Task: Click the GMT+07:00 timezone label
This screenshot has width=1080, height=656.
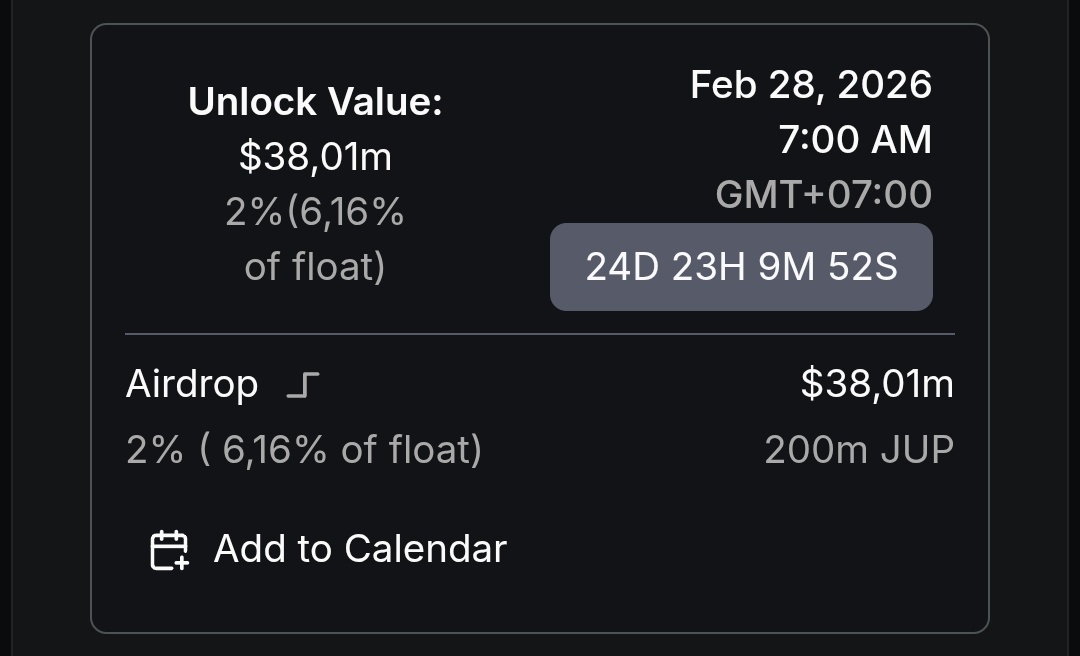Action: 824,194
